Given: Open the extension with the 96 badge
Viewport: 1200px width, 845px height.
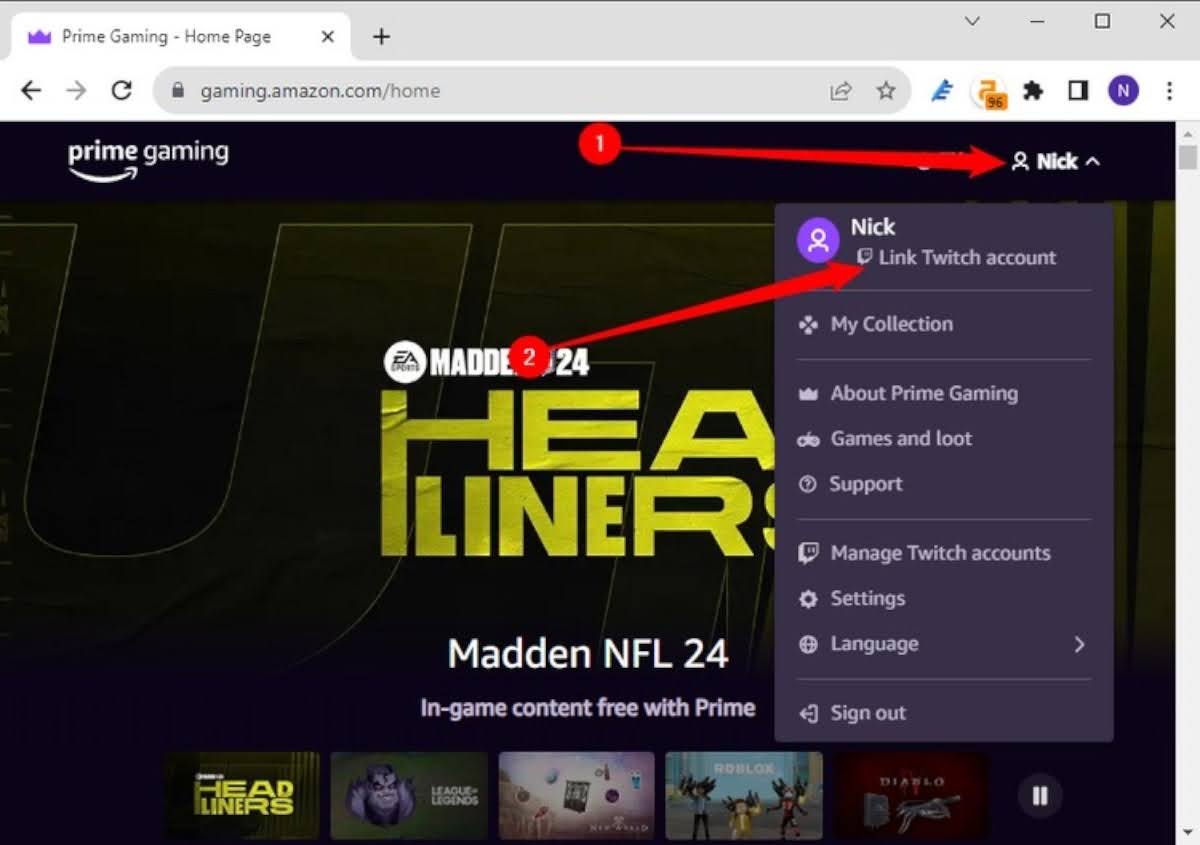Looking at the screenshot, I should 989,92.
